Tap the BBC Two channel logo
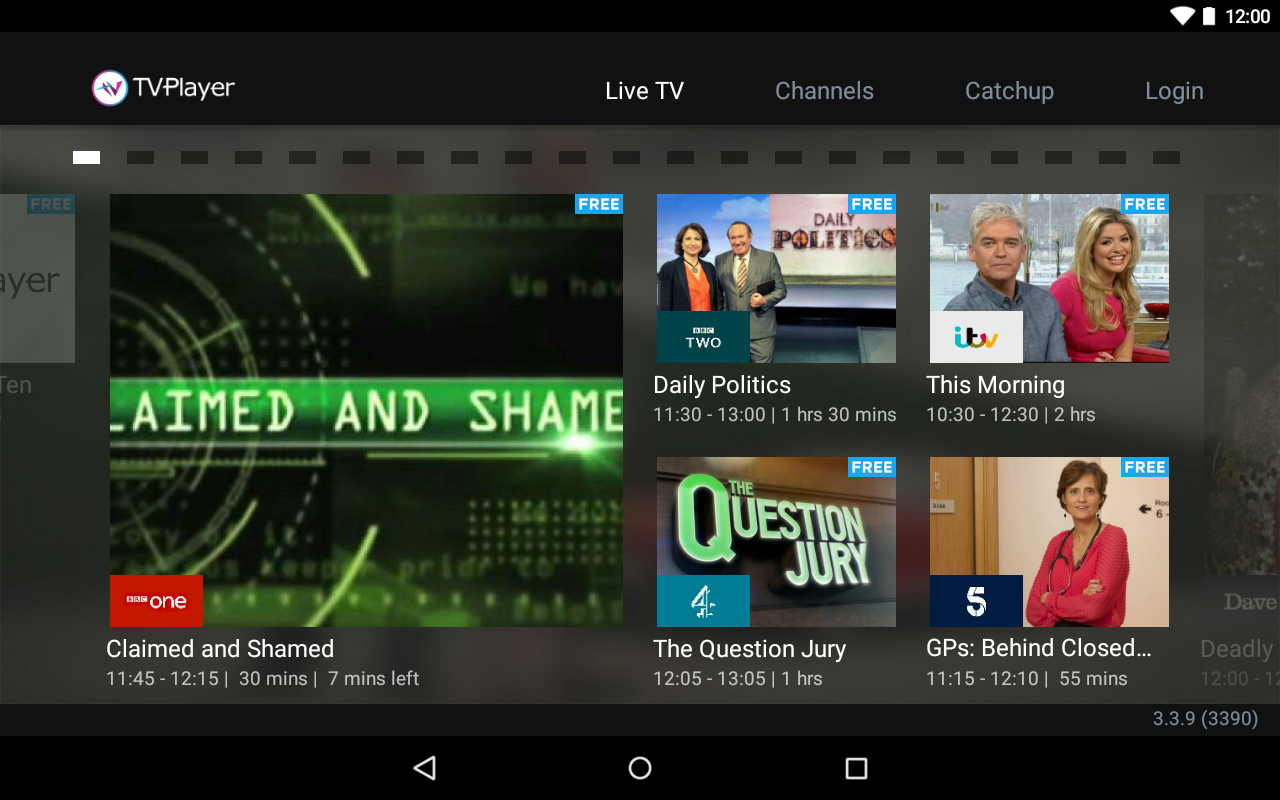This screenshot has width=1280, height=800. [703, 337]
